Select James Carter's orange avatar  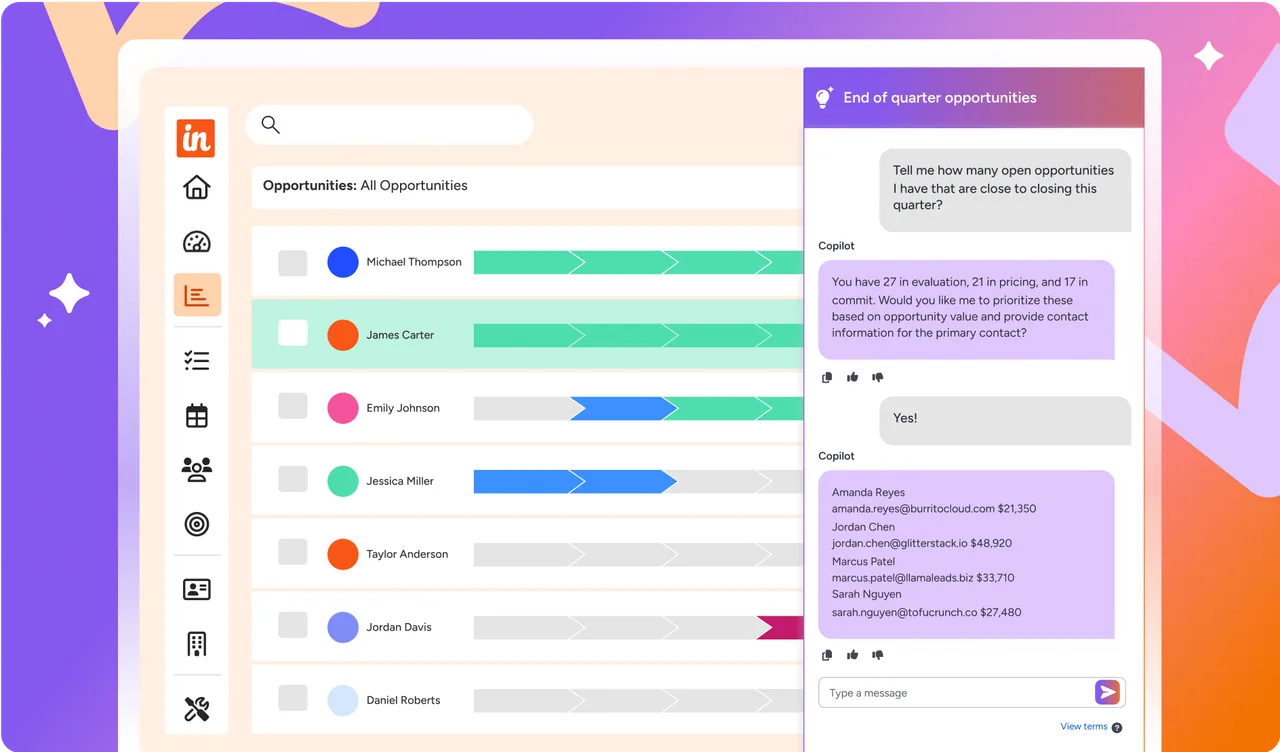click(343, 335)
